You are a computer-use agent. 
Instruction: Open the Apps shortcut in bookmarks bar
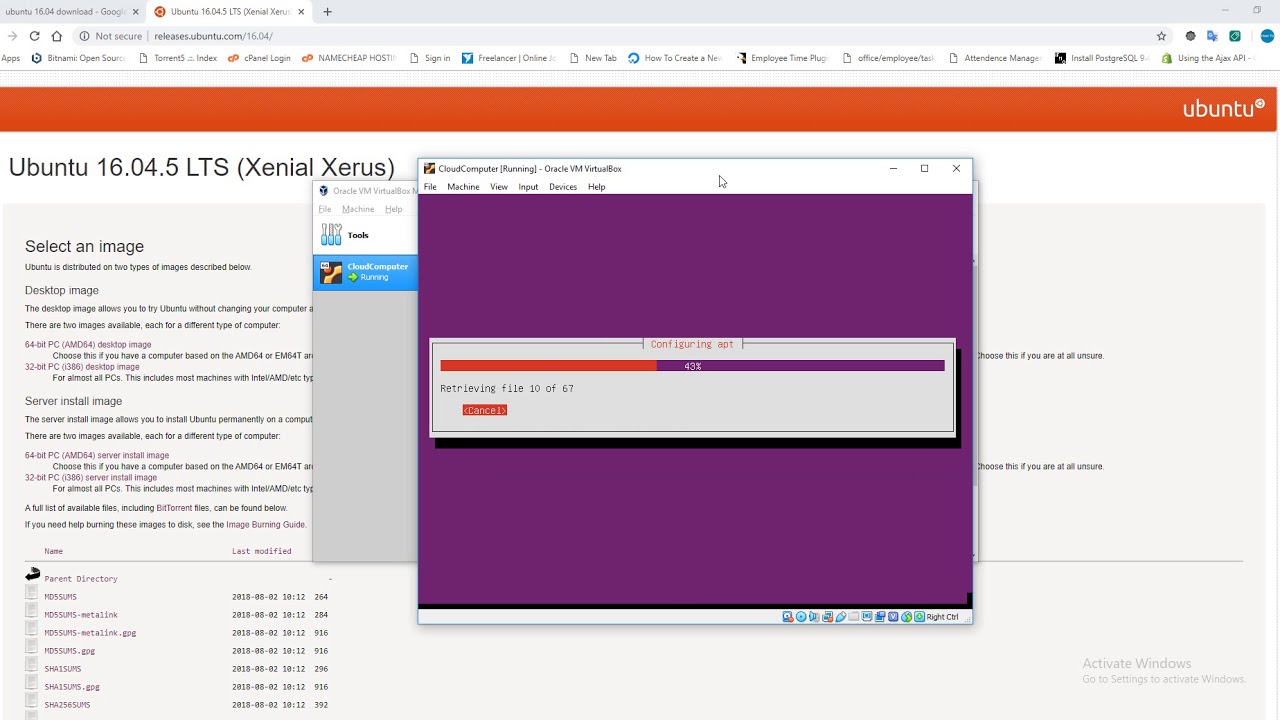(x=11, y=58)
